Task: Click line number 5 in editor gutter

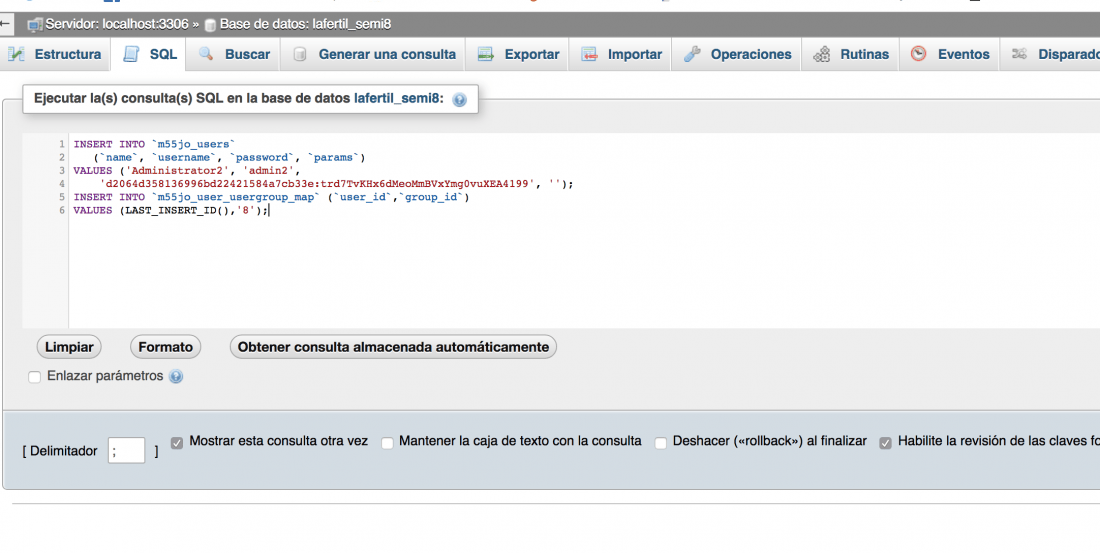Action: point(62,197)
